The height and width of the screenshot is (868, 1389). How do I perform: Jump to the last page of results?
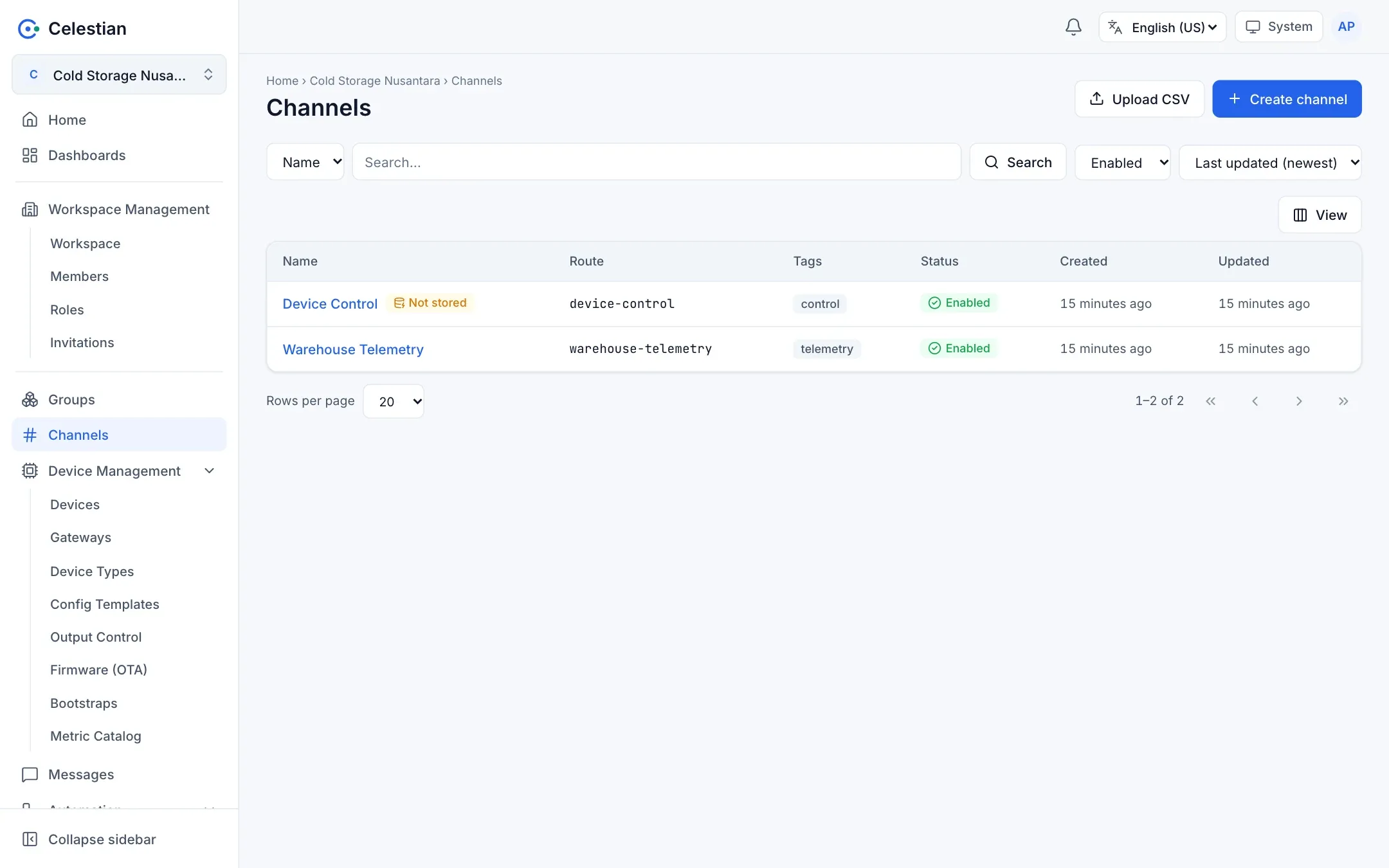[x=1343, y=401]
